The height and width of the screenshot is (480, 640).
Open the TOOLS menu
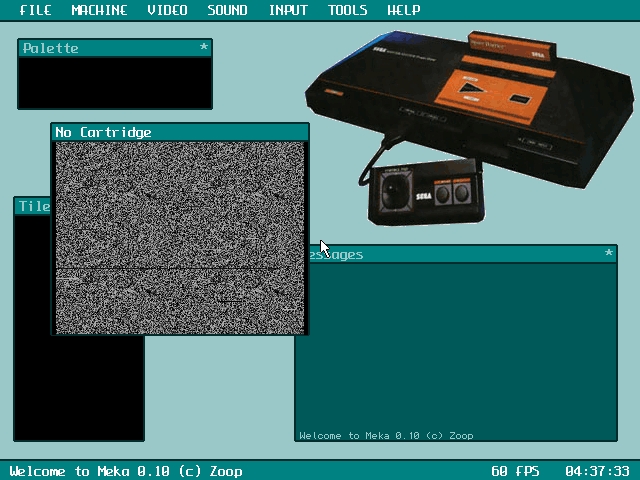[347, 10]
